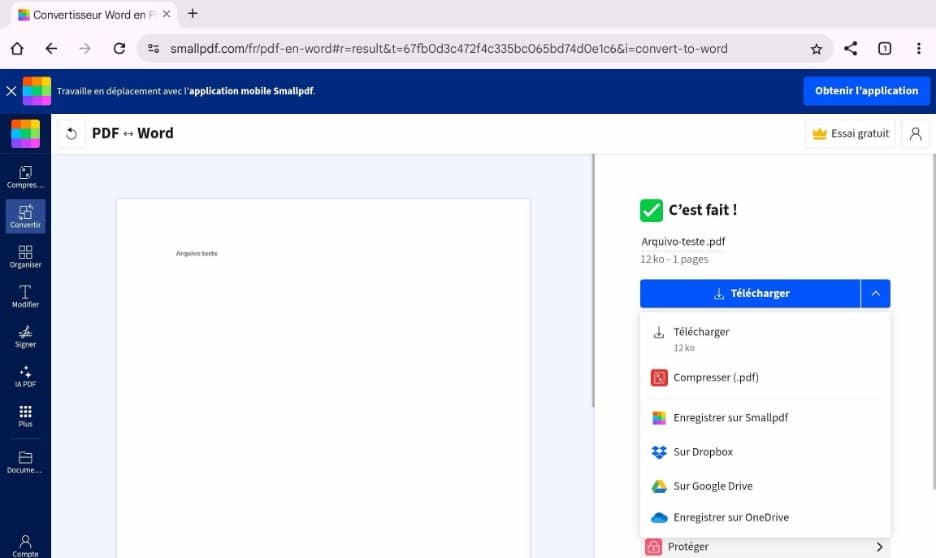Viewport: 936px width, 558px height.
Task: Expand the Protéger option arrow
Action: click(x=879, y=547)
